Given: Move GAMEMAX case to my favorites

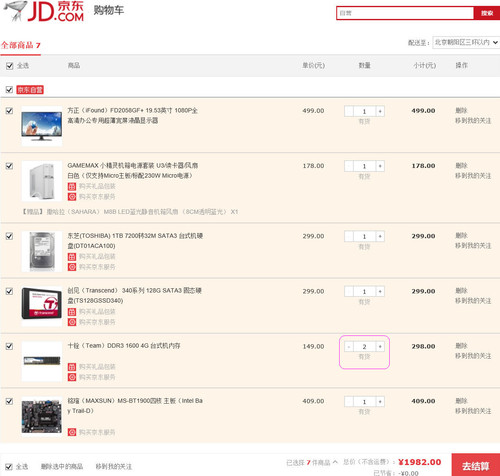Looking at the screenshot, I should click(473, 176).
